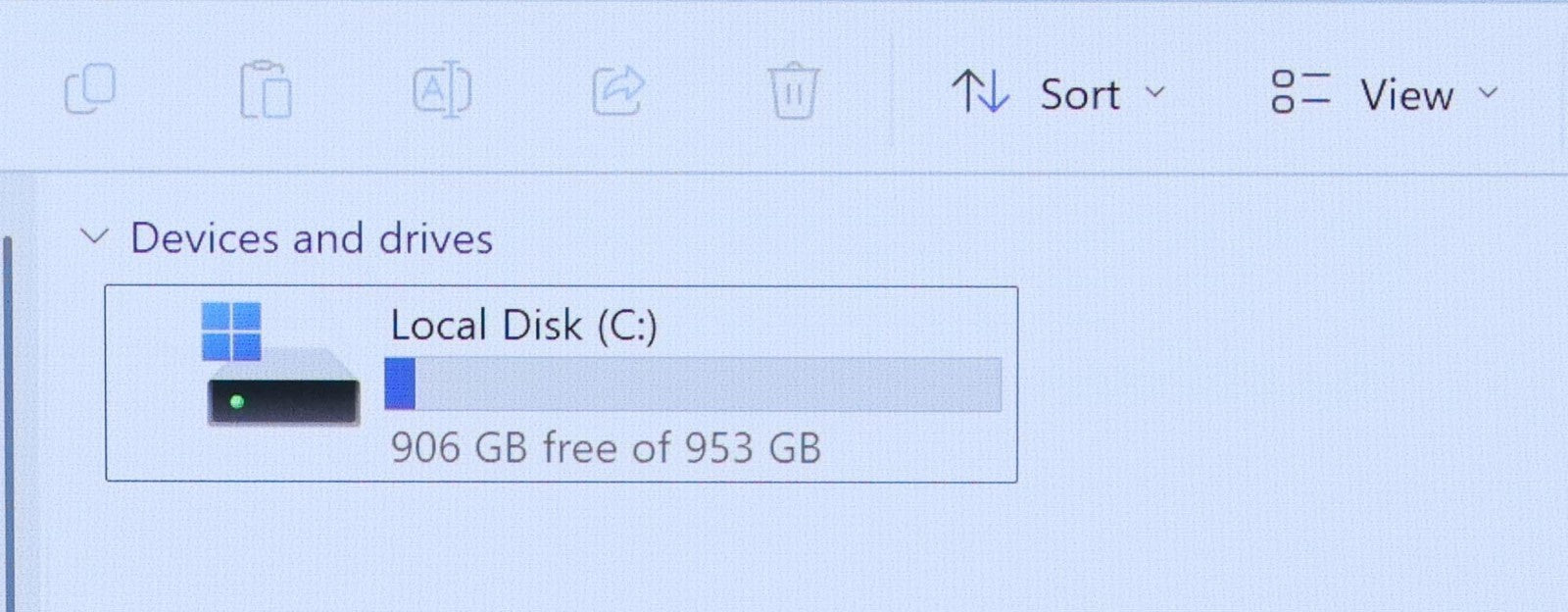Select the Local Disk hard drive icon
The image size is (1568, 612).
pyautogui.click(x=282, y=389)
